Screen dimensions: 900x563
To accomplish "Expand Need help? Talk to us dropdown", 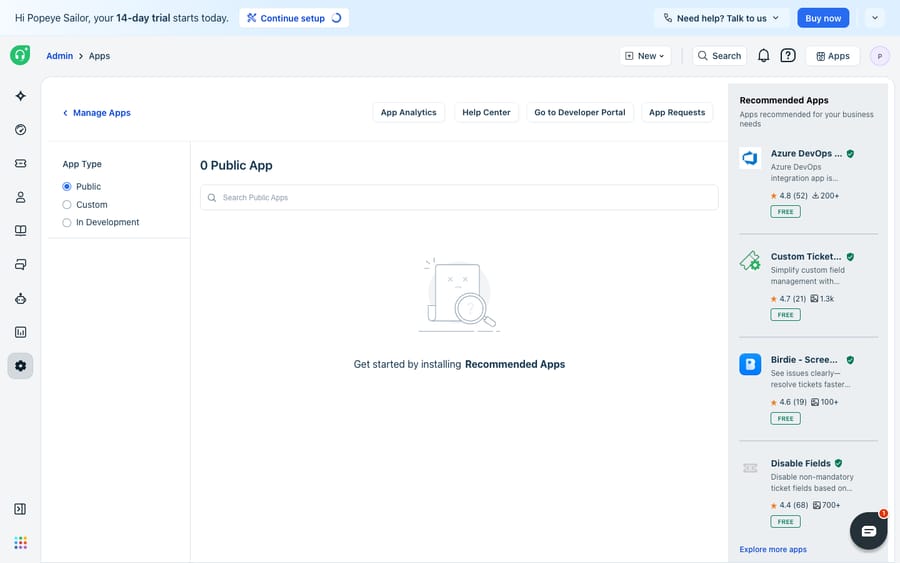I will pyautogui.click(x=721, y=18).
